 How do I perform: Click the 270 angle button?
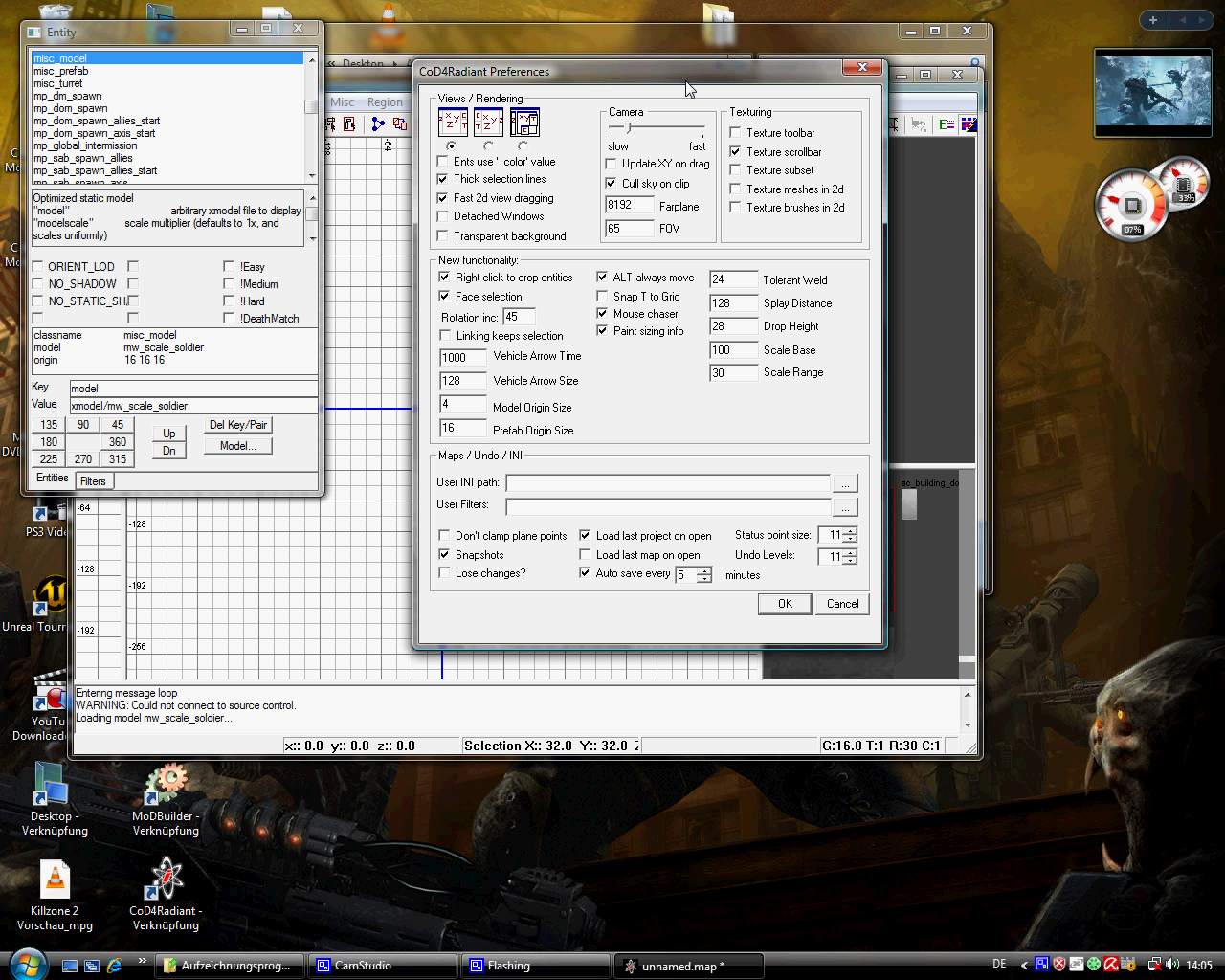click(83, 459)
